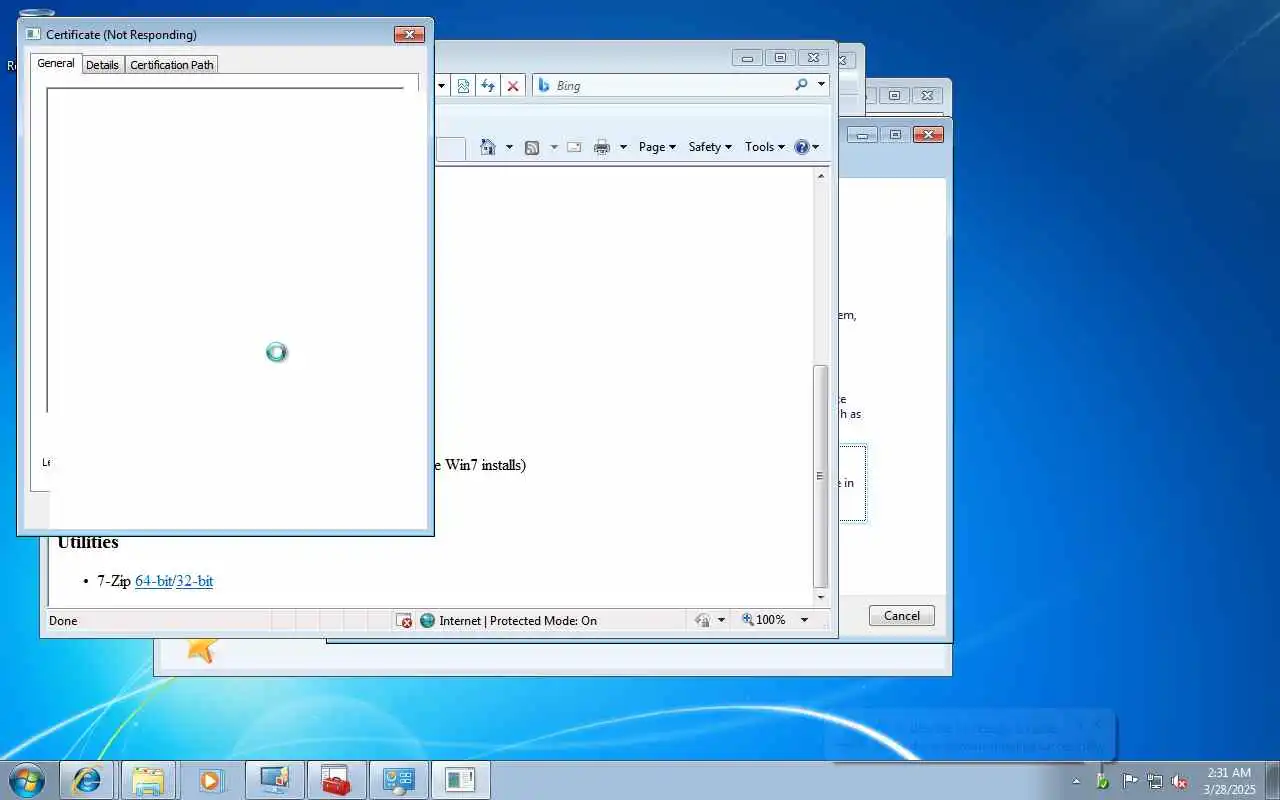The width and height of the screenshot is (1280, 800).
Task: Click the privacy report icon in status bar
Action: point(703,621)
